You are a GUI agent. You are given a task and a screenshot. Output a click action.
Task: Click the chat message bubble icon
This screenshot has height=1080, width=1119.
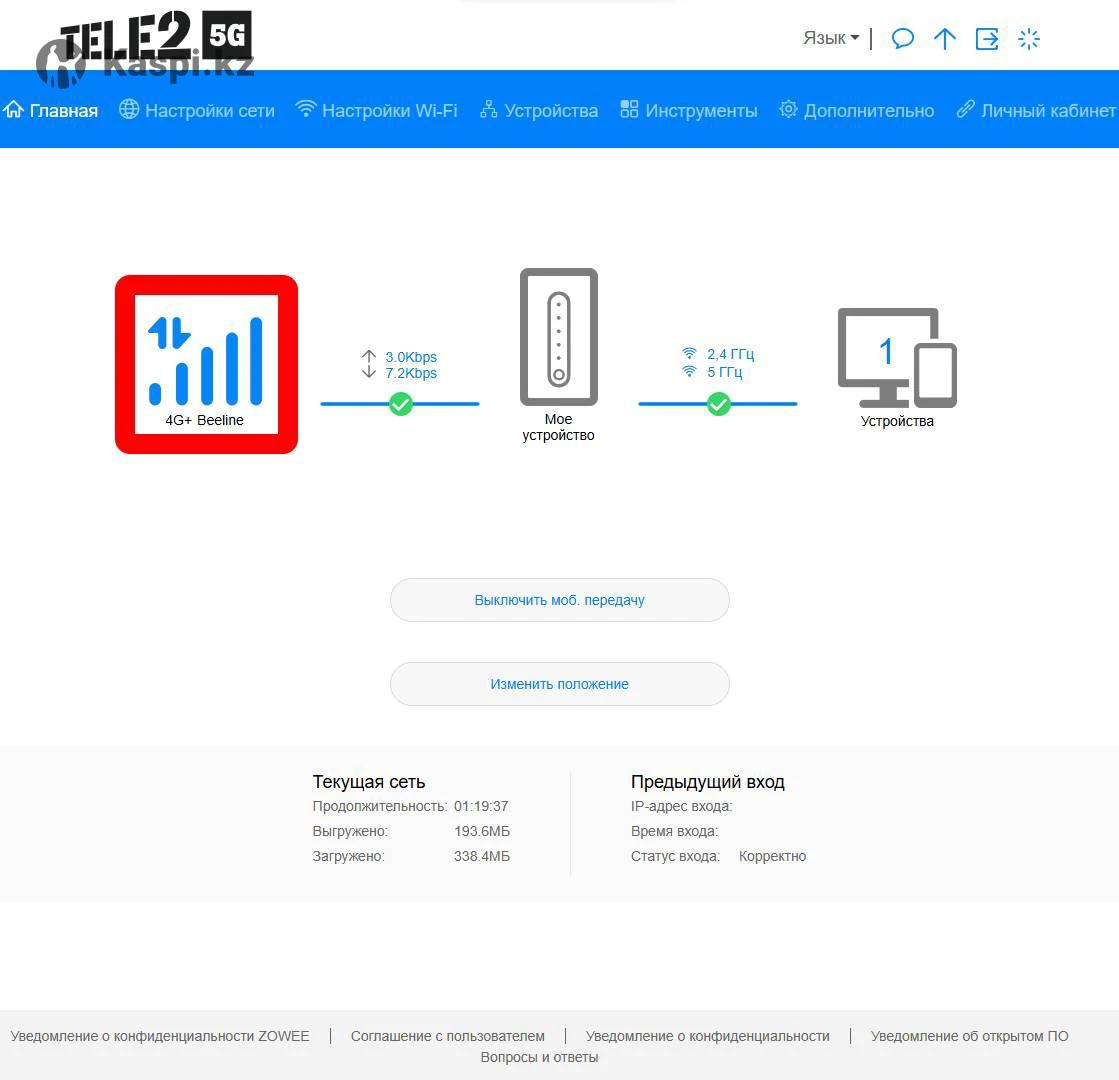coord(902,39)
